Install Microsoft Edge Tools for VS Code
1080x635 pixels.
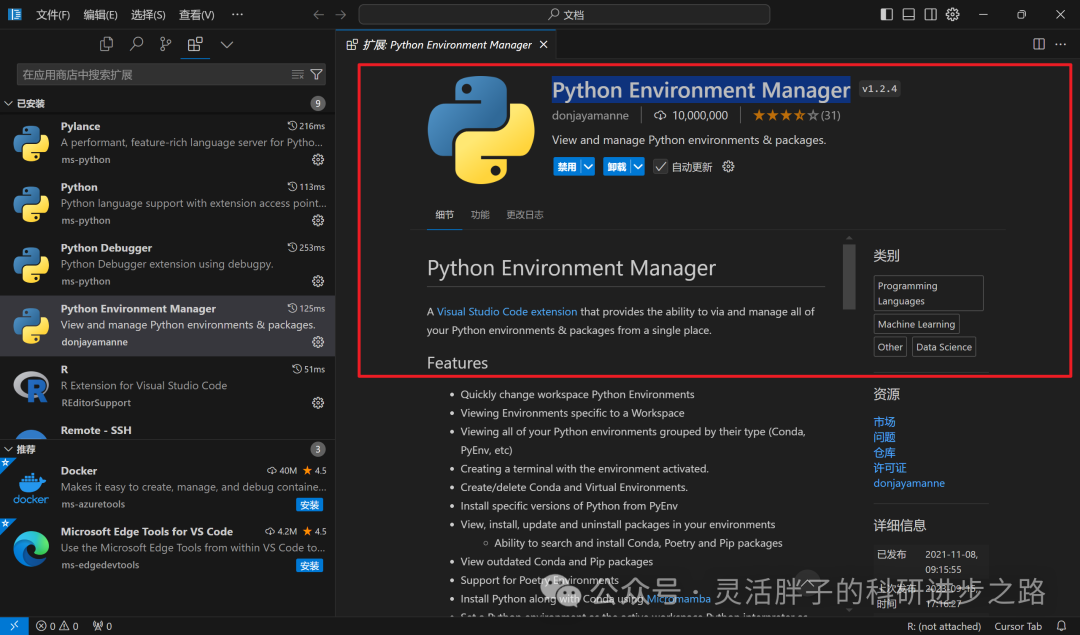click(x=309, y=565)
